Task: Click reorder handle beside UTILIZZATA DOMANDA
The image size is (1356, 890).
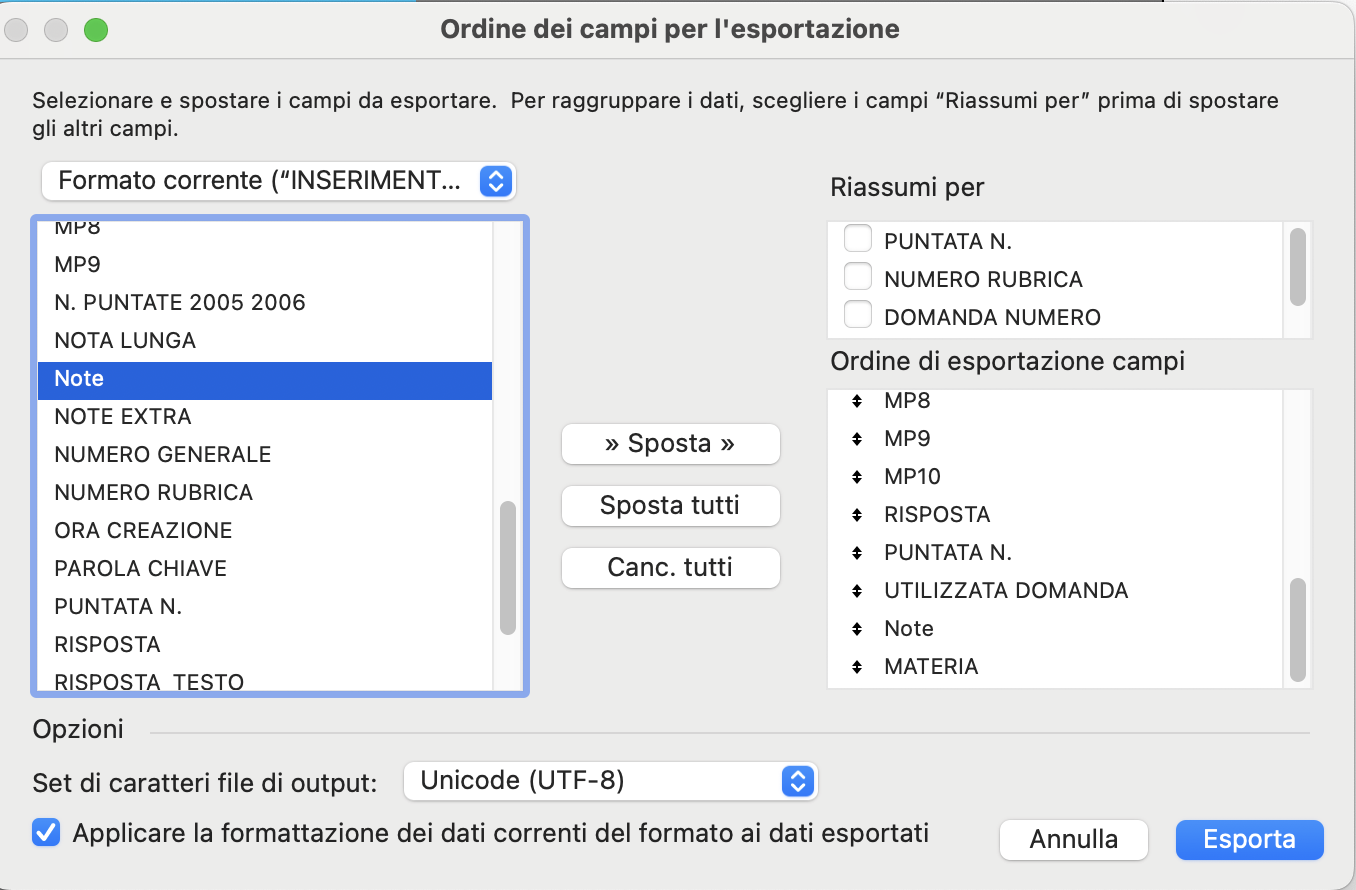Action: (x=857, y=591)
